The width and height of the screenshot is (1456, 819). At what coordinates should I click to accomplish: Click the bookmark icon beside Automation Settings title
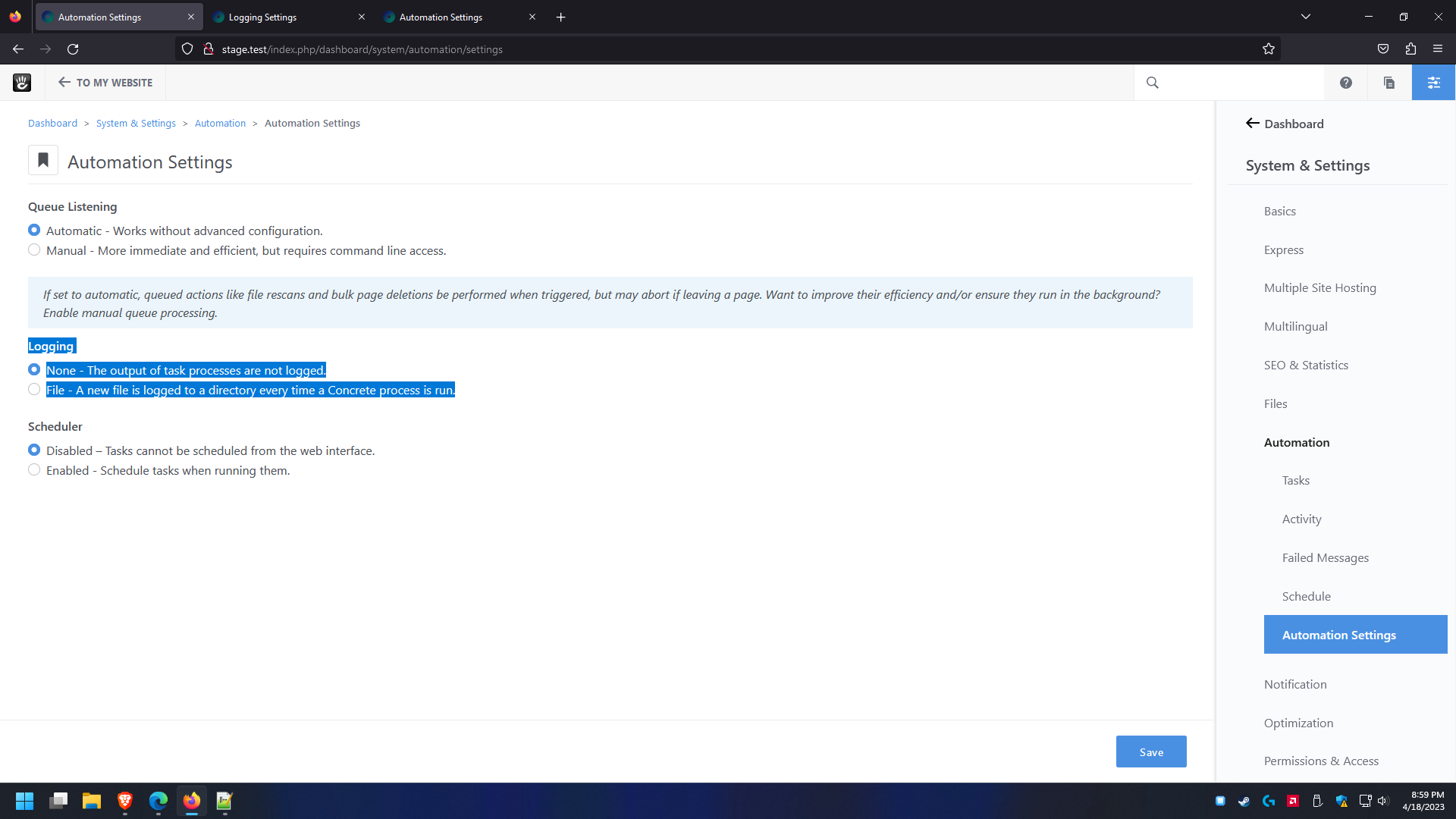(x=42, y=159)
